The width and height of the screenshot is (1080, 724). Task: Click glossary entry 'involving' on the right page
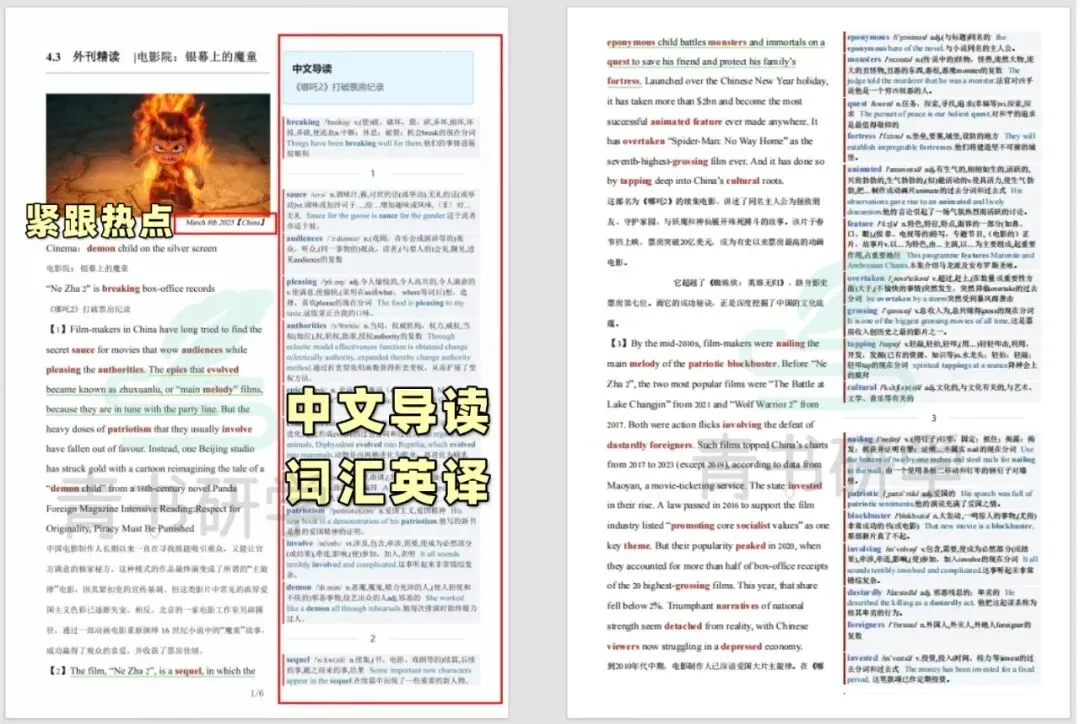click(864, 549)
